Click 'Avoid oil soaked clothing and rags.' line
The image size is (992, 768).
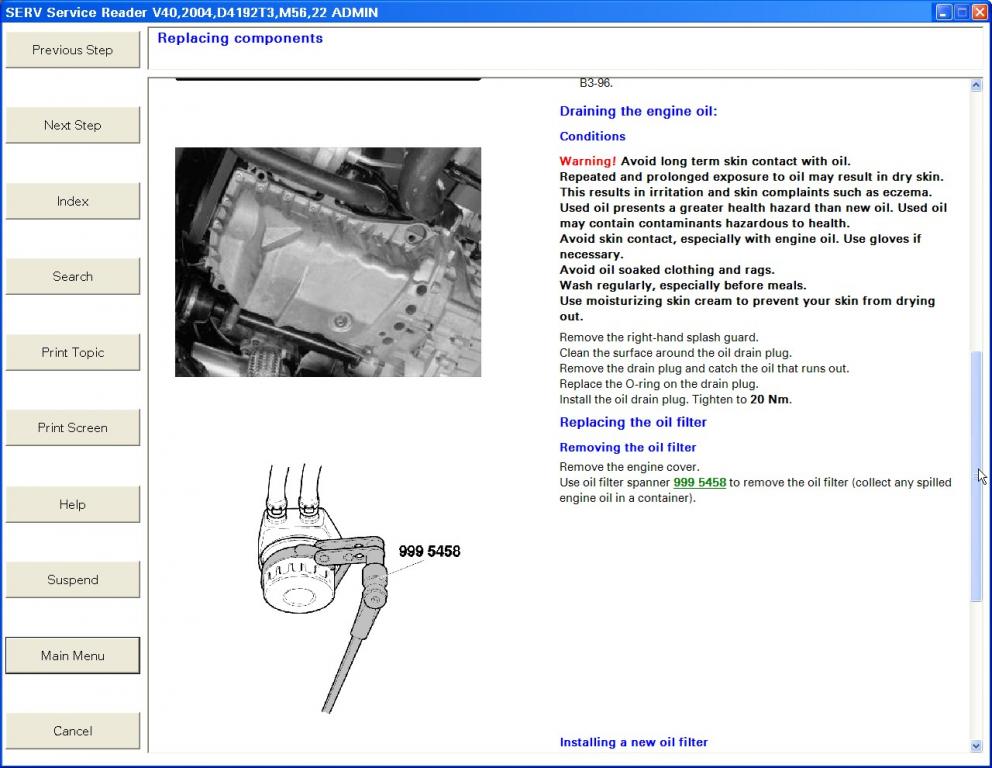click(667, 269)
